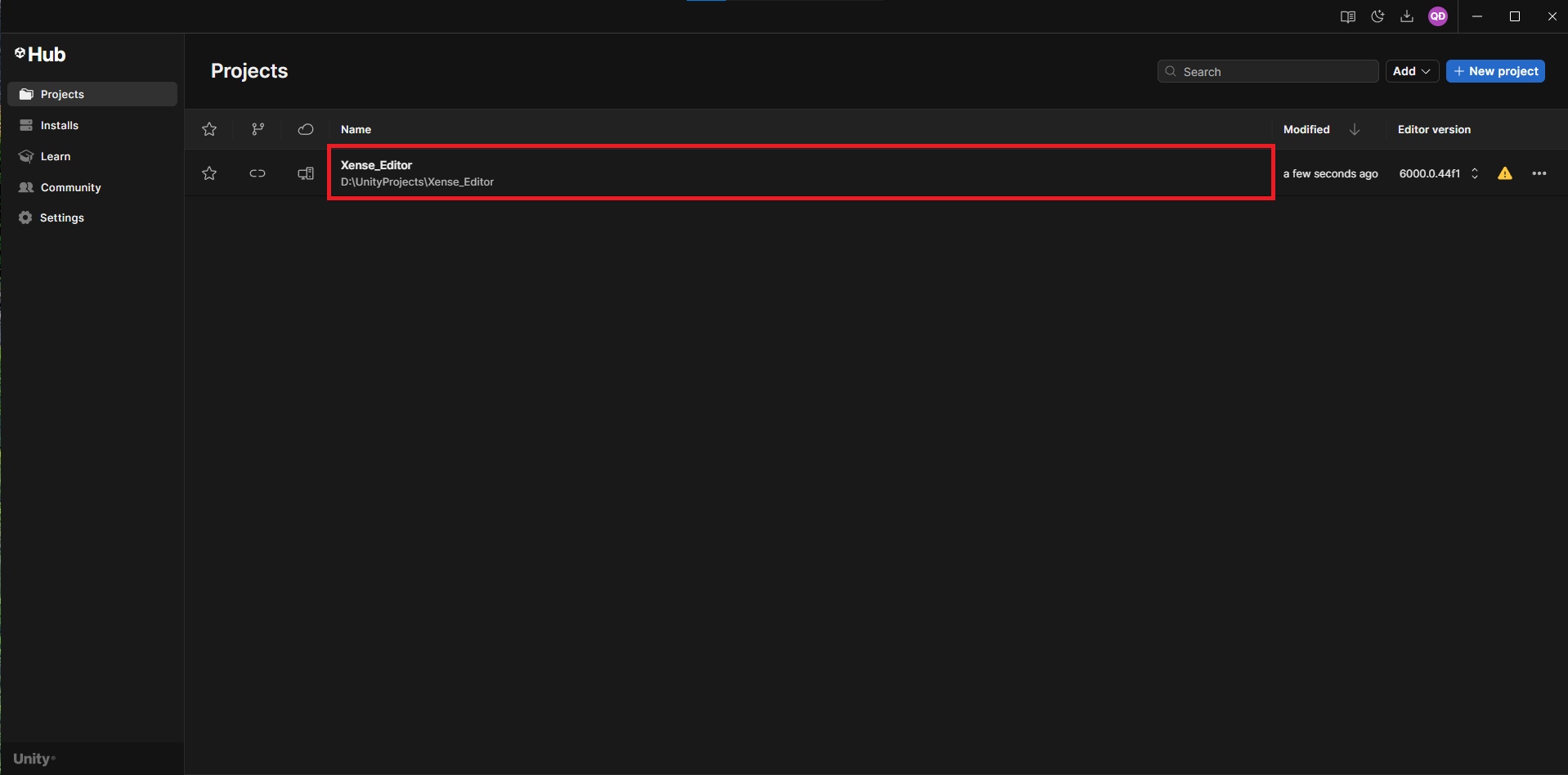Click the local project icon for Xense_Editor
This screenshot has height=775, width=1568.
click(306, 173)
